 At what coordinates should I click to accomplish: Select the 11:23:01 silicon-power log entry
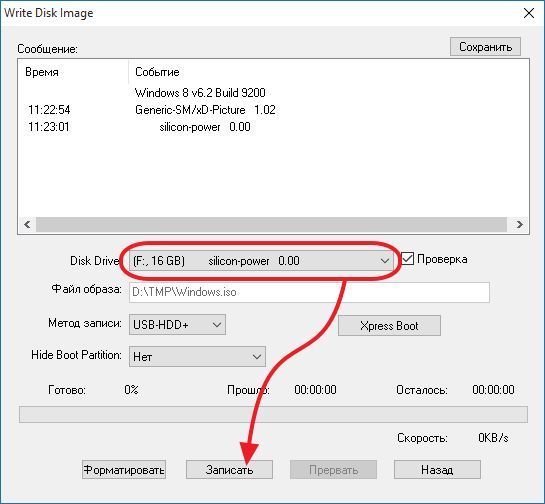coord(139,127)
